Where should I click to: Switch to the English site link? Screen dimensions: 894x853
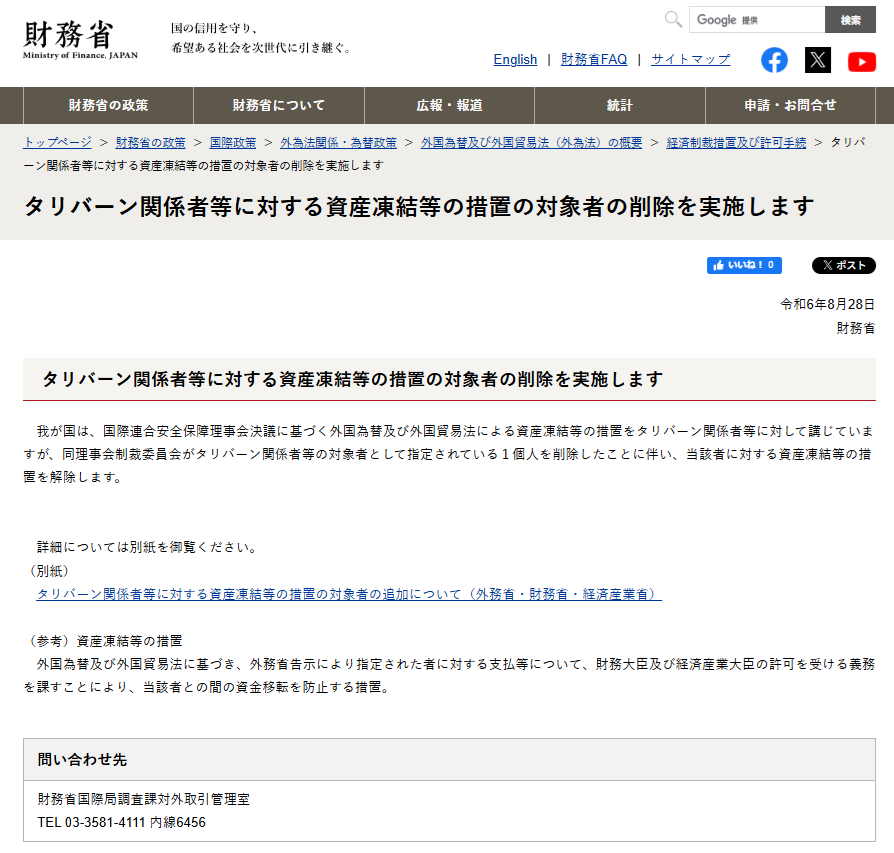[x=515, y=60]
